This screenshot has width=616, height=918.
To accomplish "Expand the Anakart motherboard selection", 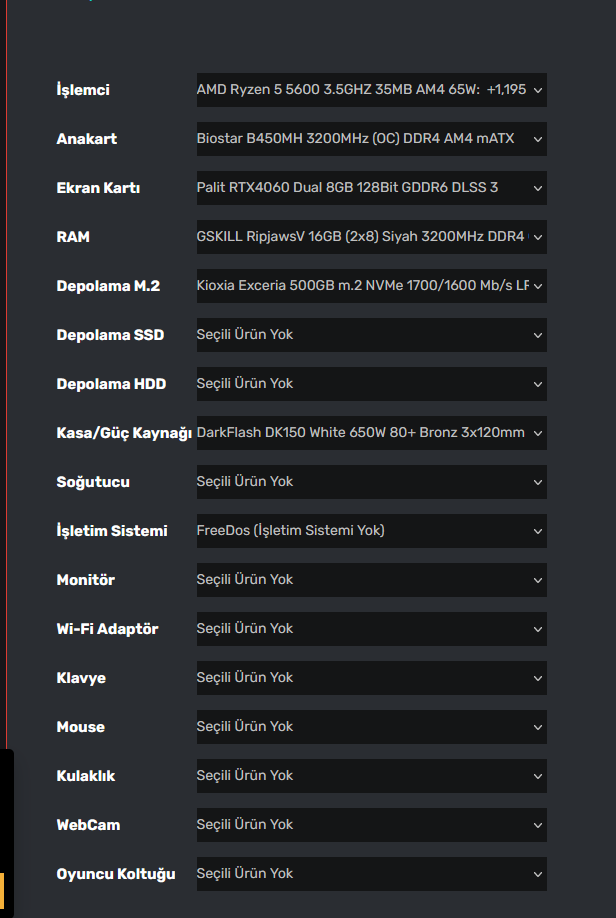I will coord(371,139).
